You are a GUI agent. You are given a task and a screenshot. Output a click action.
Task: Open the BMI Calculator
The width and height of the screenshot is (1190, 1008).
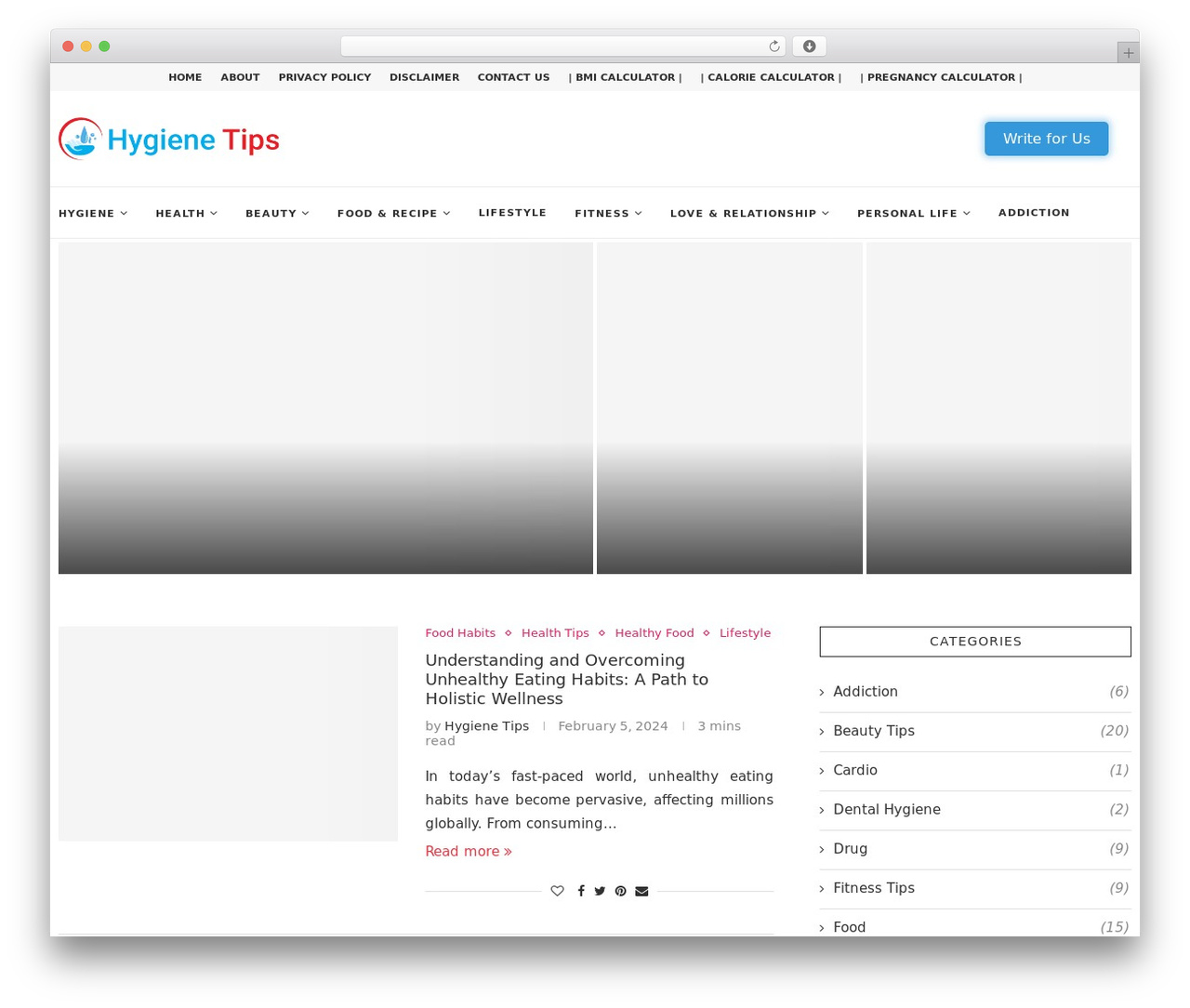click(625, 77)
